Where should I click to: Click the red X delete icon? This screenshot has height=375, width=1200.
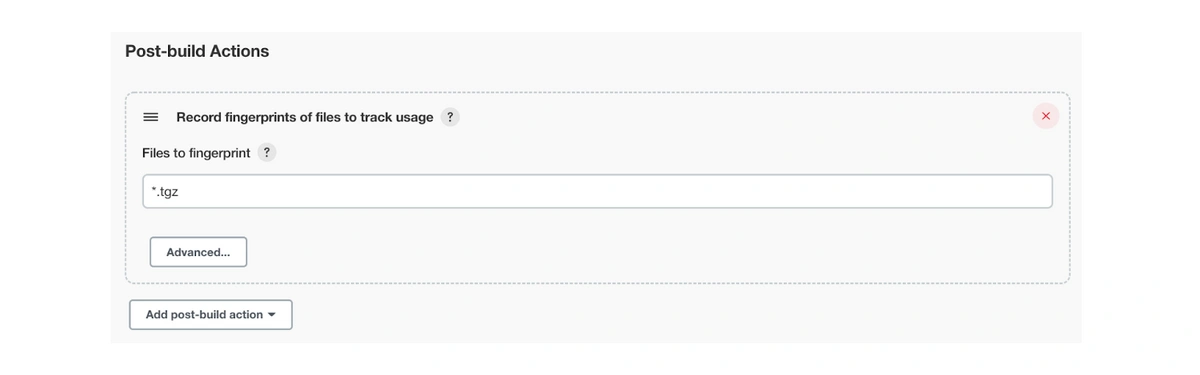pos(1046,116)
